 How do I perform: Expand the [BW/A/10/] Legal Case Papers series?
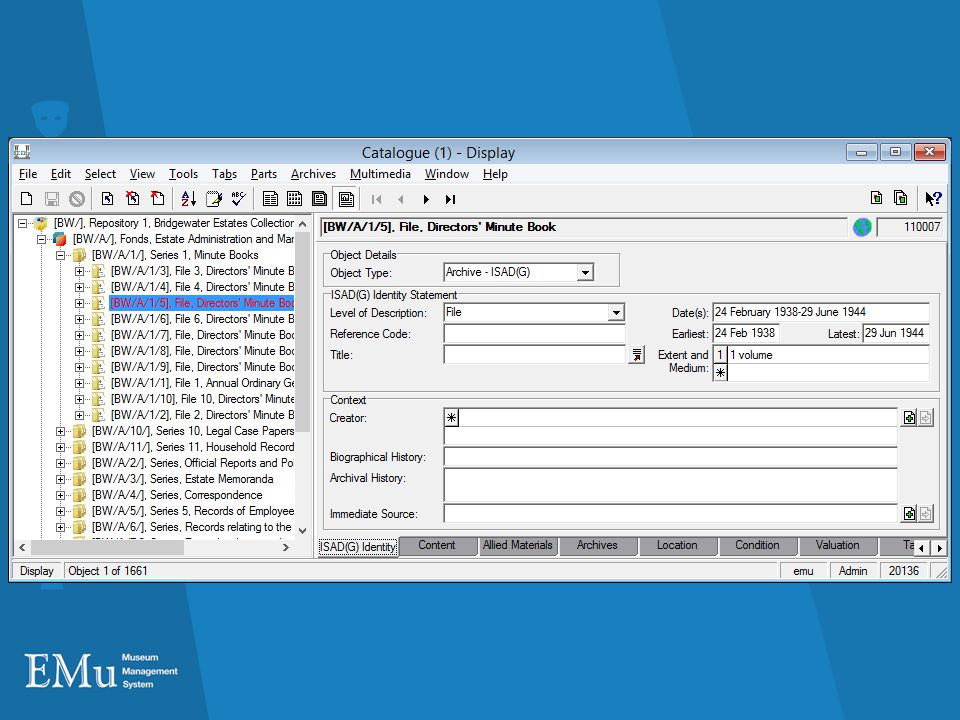[x=61, y=431]
